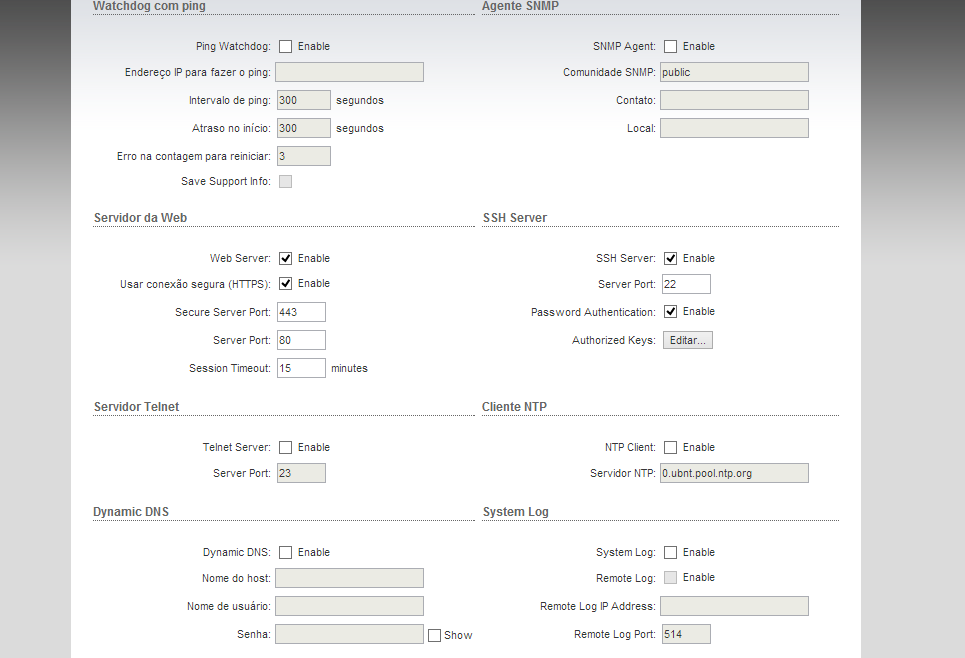Screen dimensions: 965x658
Task: Enable the System Log checkbox
Action: point(670,552)
